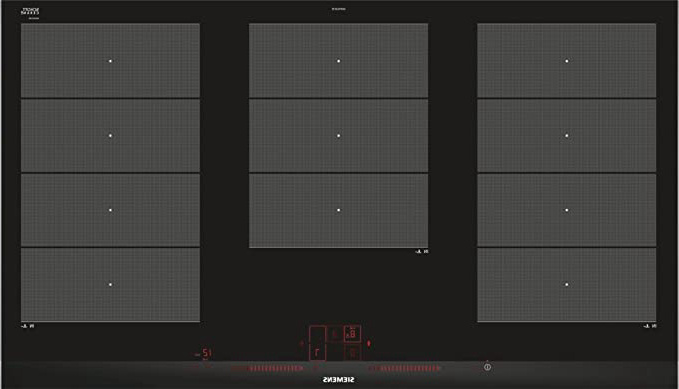679x389 pixels.
Task: Tap the main power on/off symbol
Action: (x=487, y=367)
